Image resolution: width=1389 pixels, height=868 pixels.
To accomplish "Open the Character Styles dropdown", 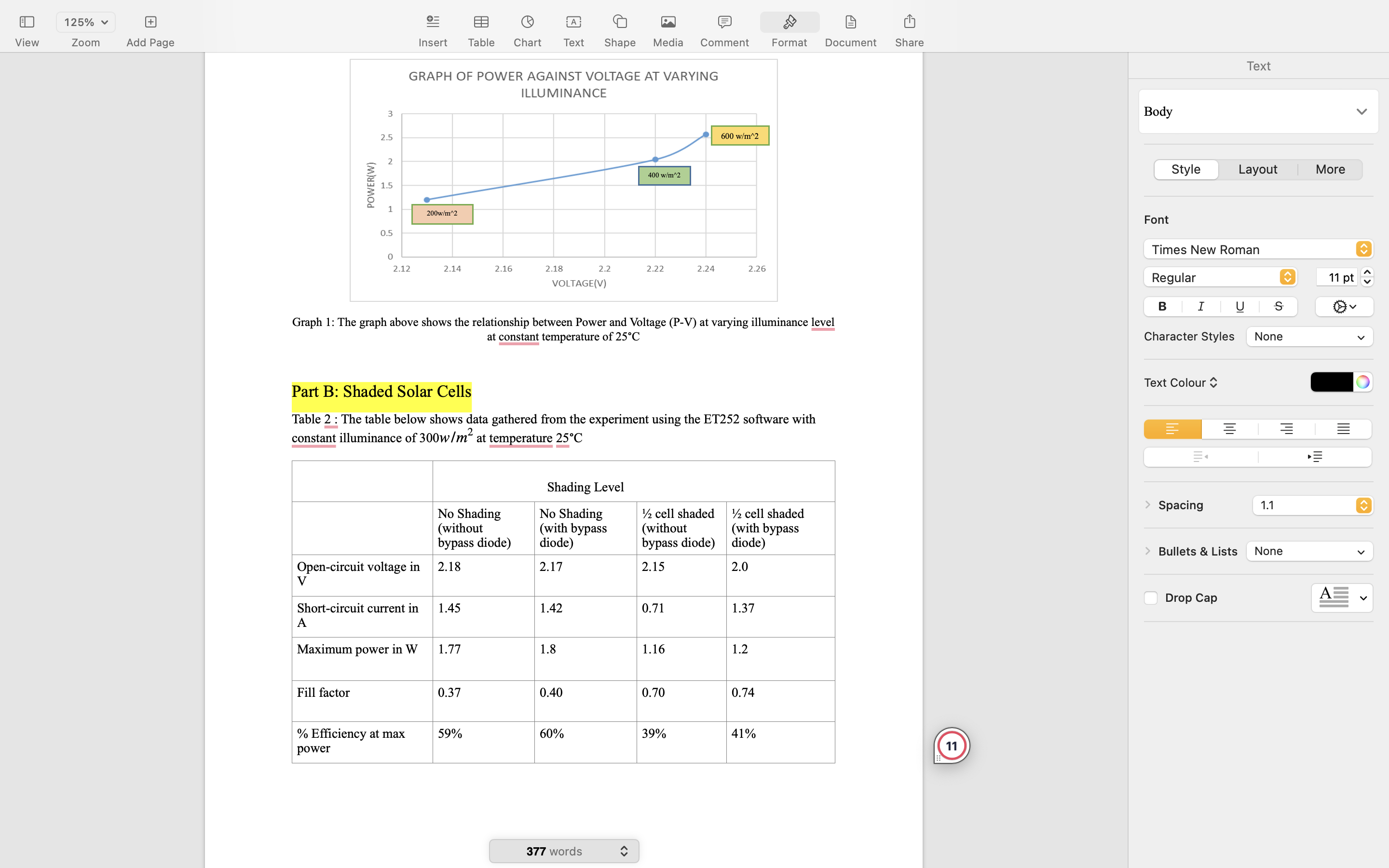I will [x=1309, y=337].
